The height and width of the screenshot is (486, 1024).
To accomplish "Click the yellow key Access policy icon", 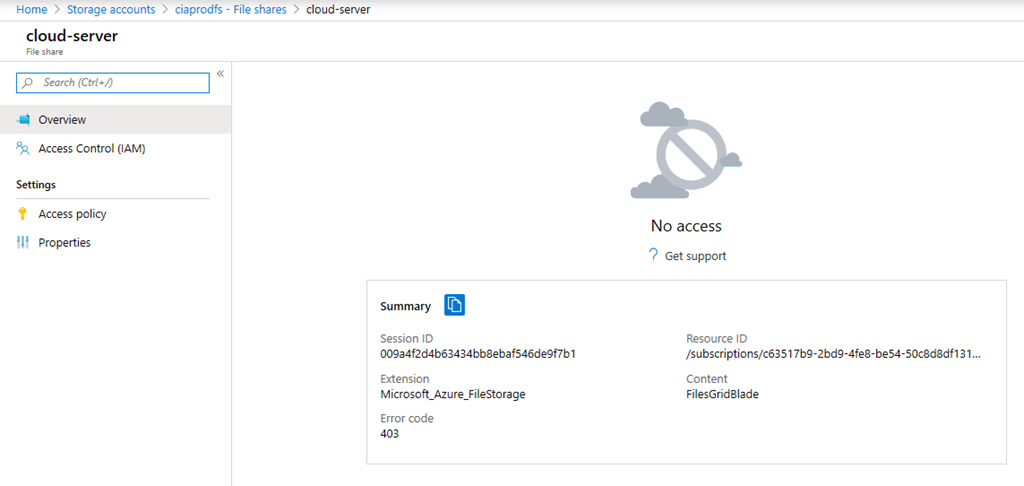I will [23, 214].
